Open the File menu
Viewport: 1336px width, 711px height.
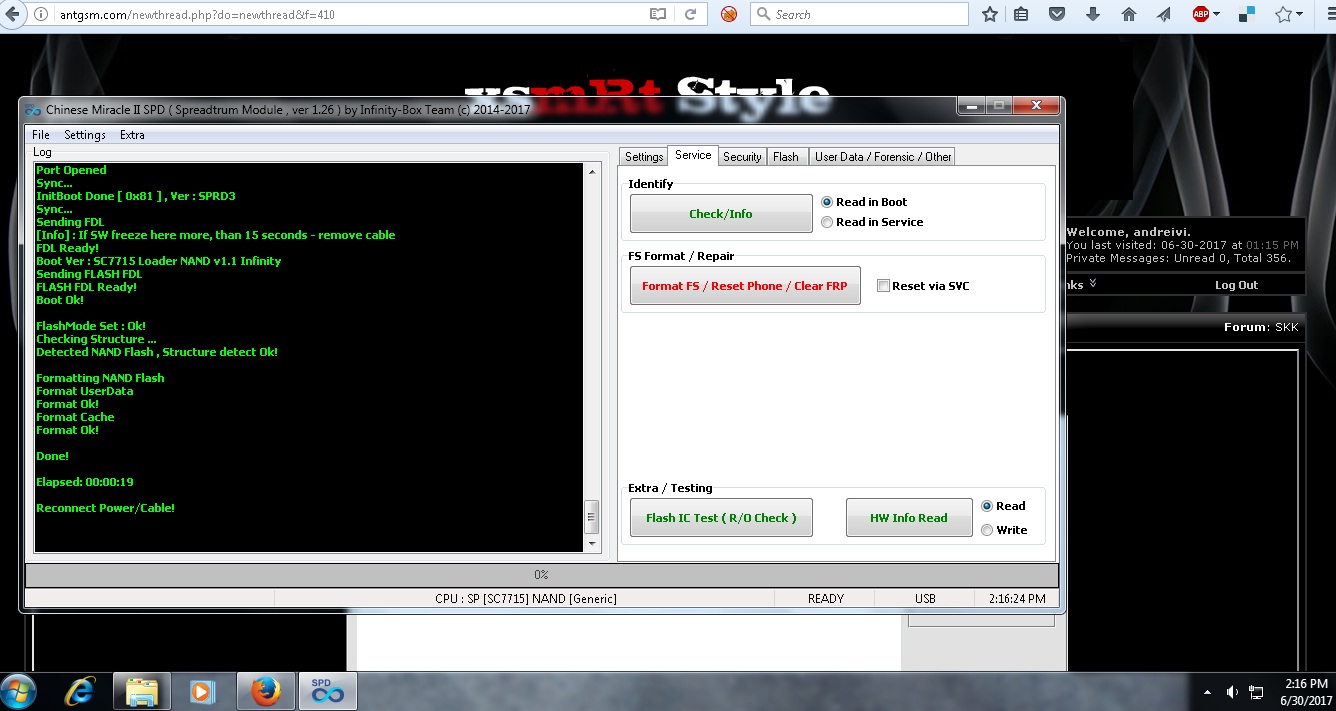click(41, 135)
